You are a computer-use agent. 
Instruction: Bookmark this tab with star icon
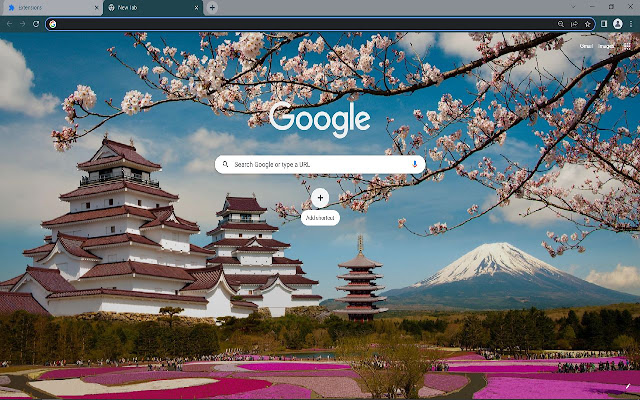588,24
